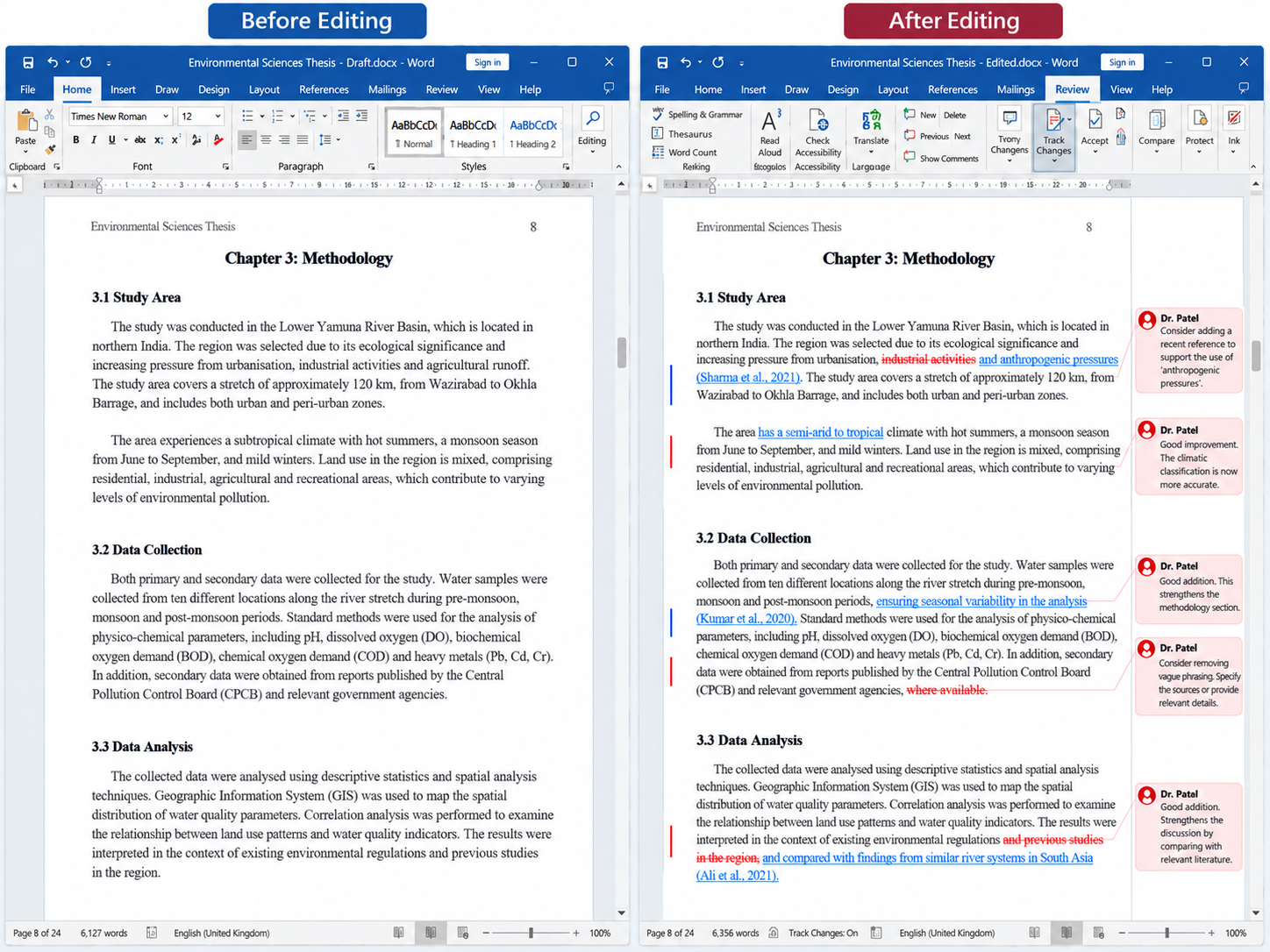Click the strikethrough icon in the Draft window
This screenshot has width=1270, height=952.
[141, 140]
